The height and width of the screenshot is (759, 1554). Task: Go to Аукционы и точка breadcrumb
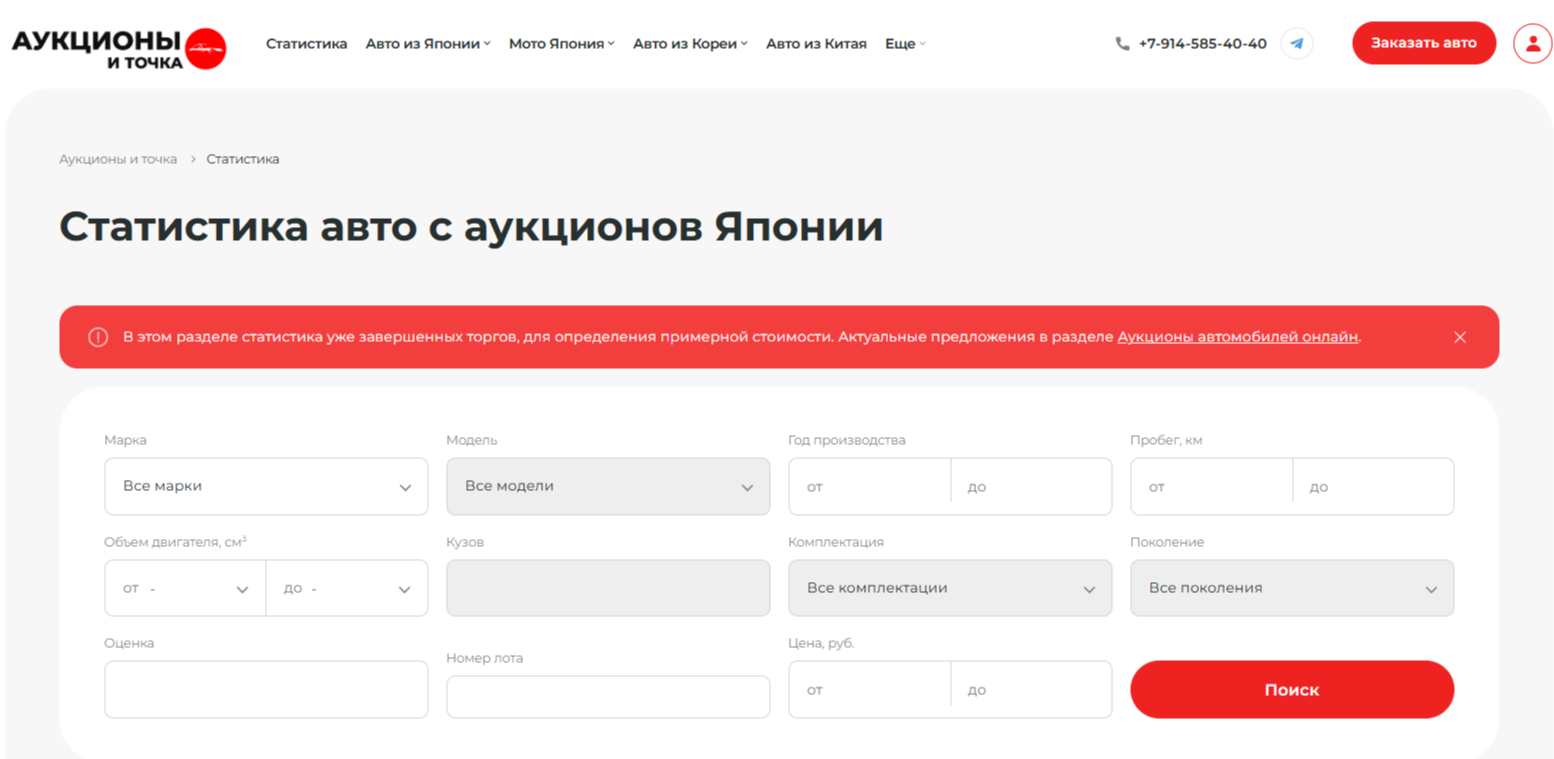(118, 159)
